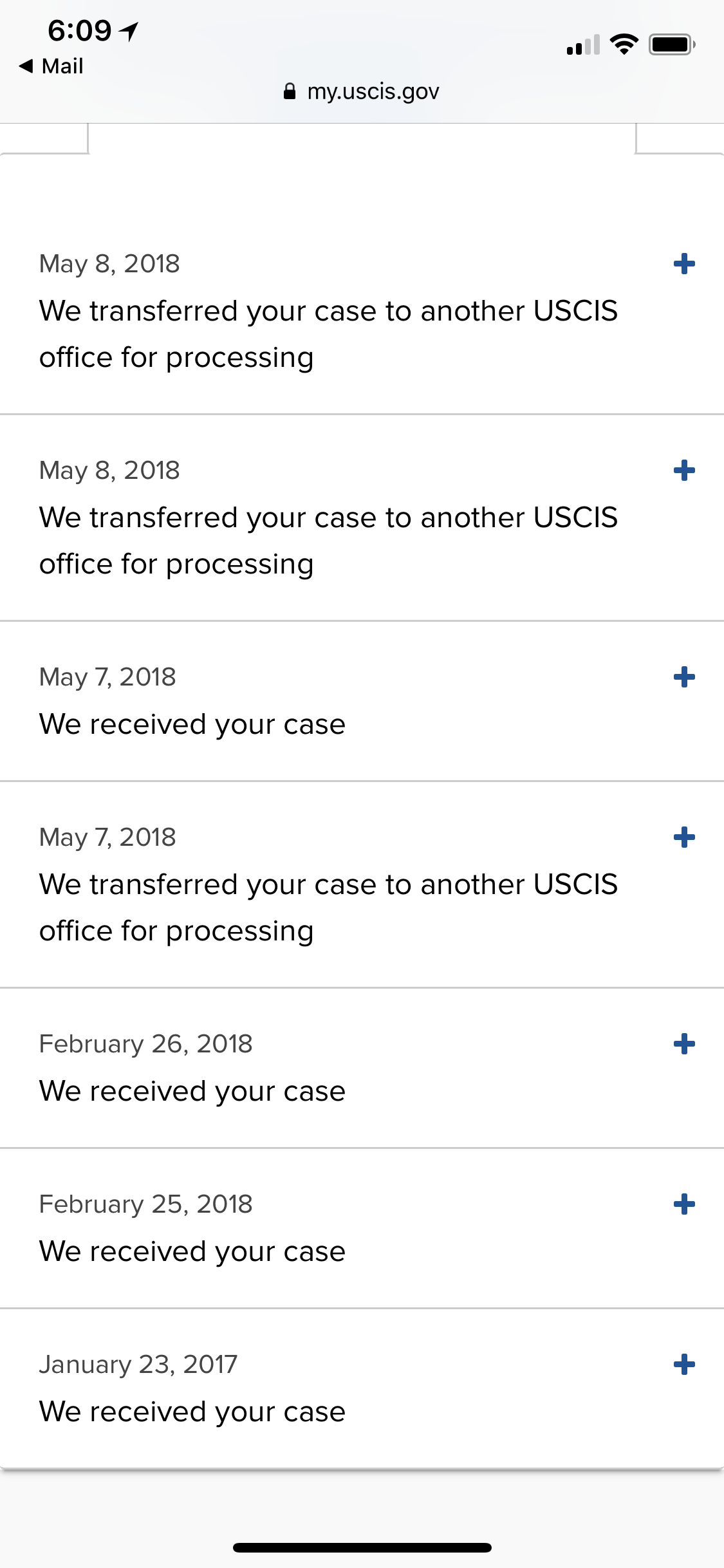Tap the battery status icon
The image size is (724, 1568).
(x=672, y=44)
